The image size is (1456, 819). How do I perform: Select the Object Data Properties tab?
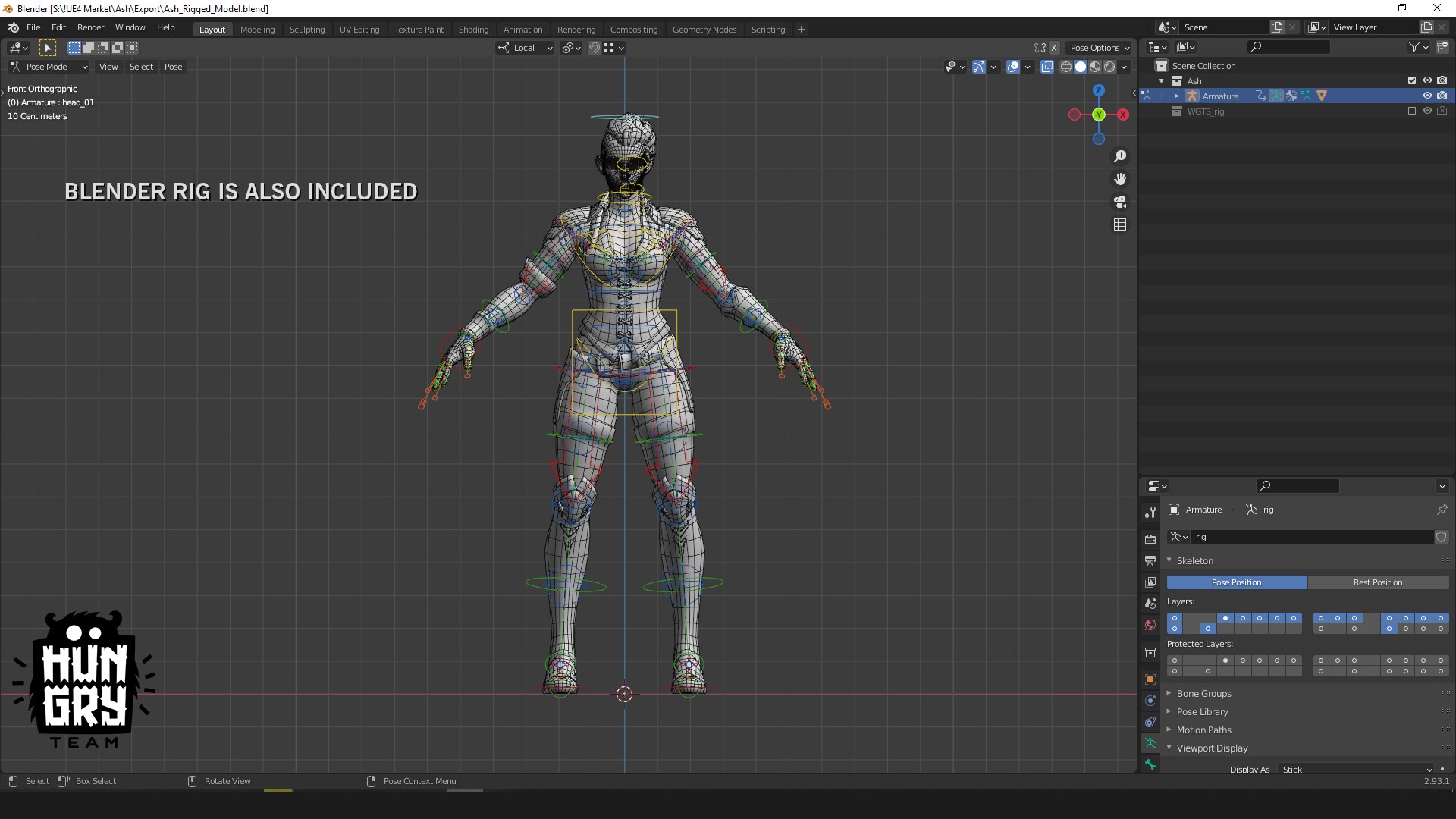pos(1150,744)
